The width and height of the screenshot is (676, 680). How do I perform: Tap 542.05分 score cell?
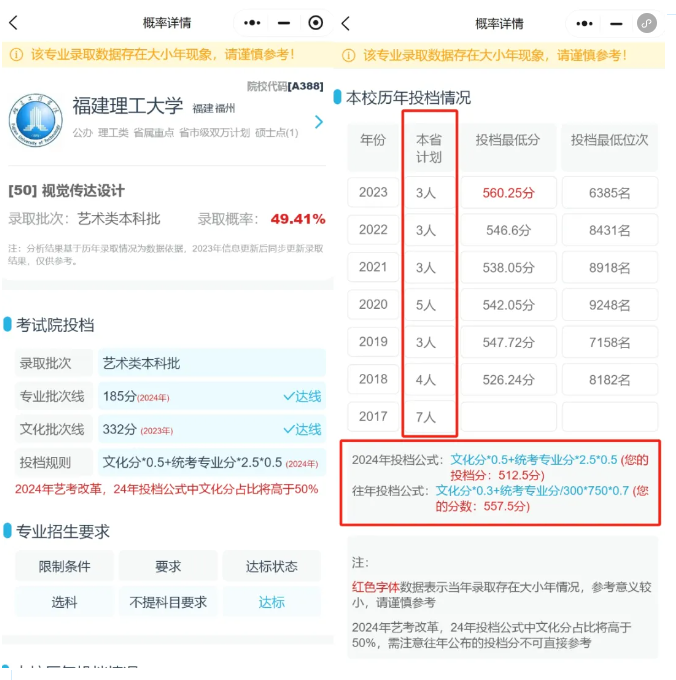tap(508, 304)
